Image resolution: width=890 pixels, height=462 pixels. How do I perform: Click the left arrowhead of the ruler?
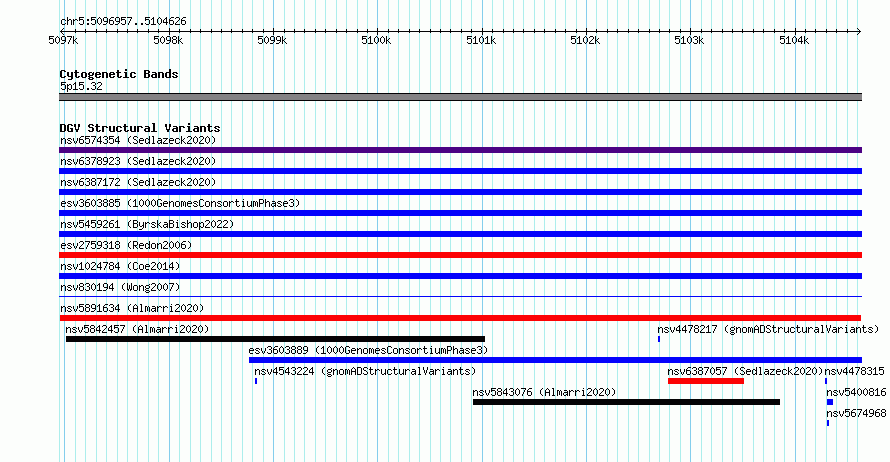62,31
